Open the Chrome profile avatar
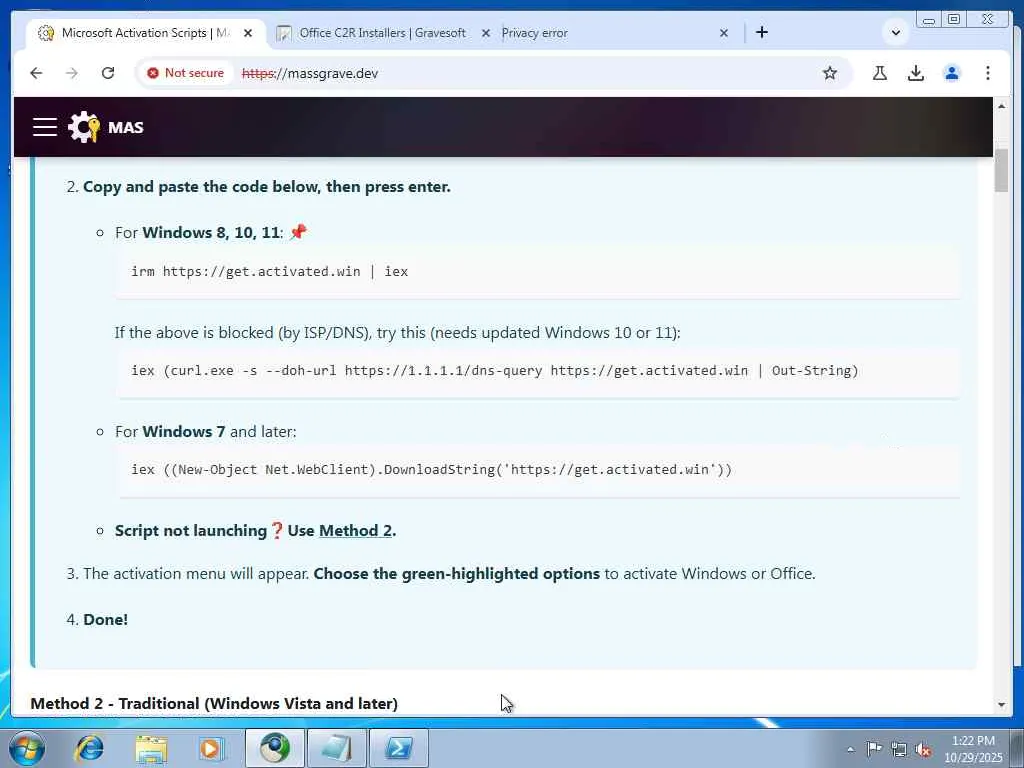1024x768 pixels. tap(952, 73)
